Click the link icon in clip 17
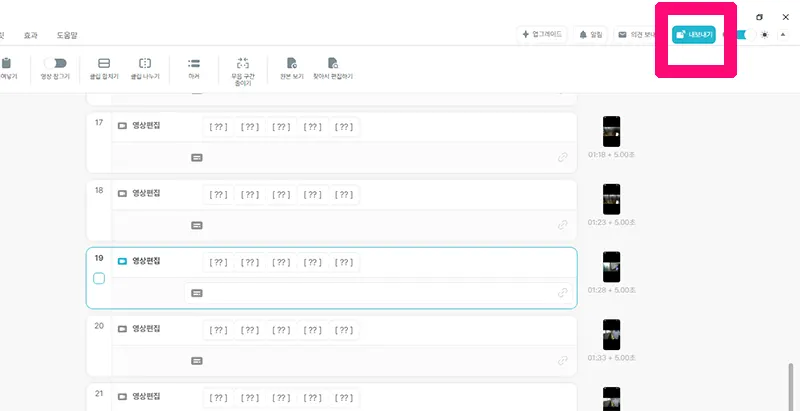The height and width of the screenshot is (411, 800). tap(563, 158)
